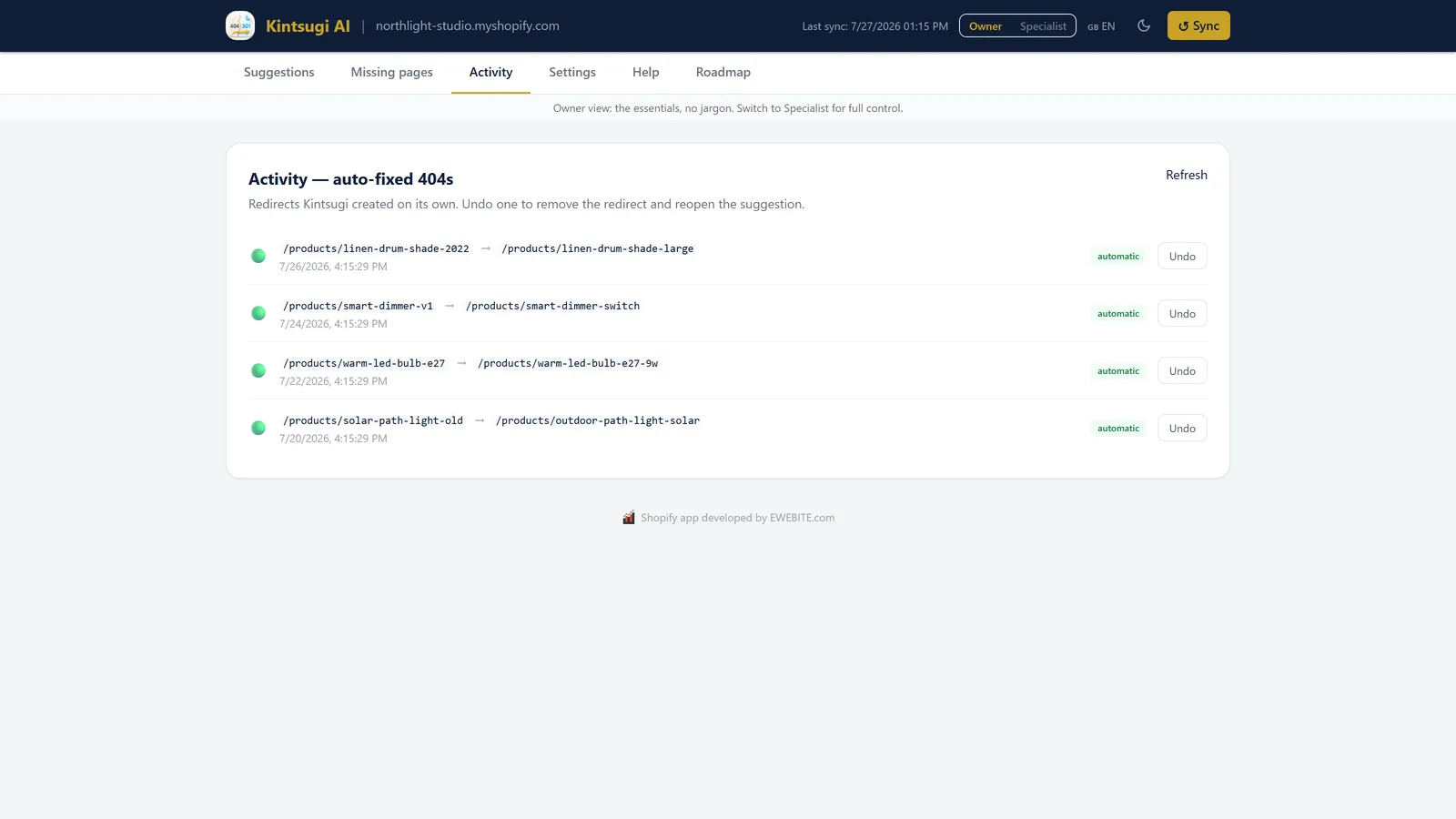The height and width of the screenshot is (819, 1456).
Task: Click the /products/outdoor-path-light-solar target path
Action: tap(598, 420)
